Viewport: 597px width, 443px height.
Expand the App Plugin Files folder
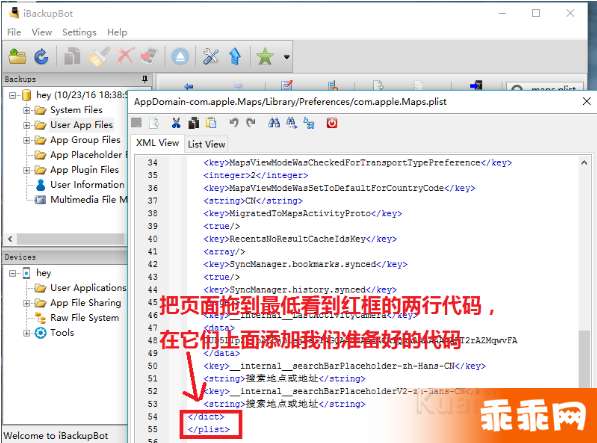(x=26, y=170)
